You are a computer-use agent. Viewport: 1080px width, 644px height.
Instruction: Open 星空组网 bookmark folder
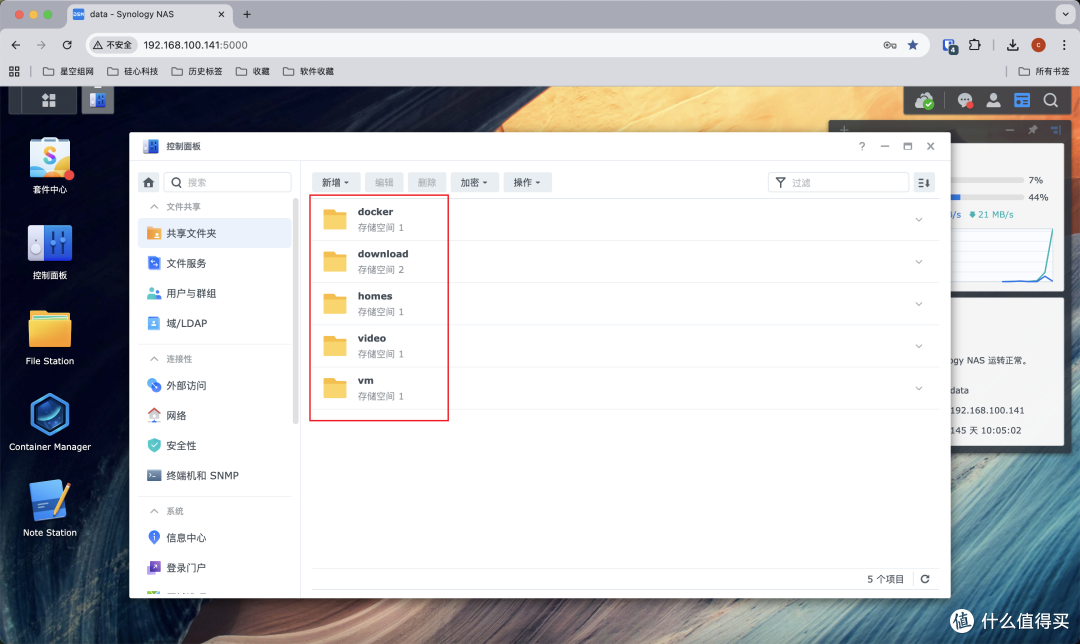[68, 71]
